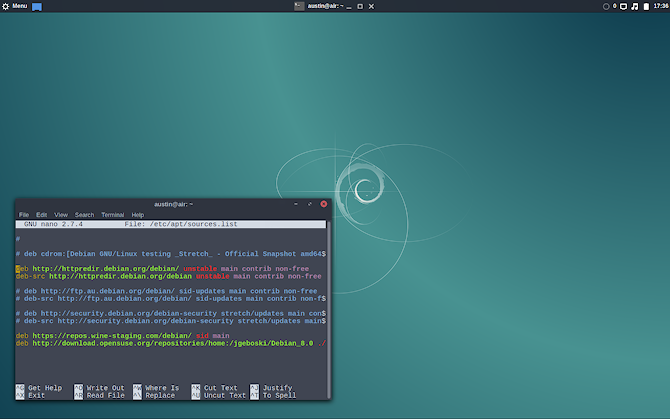Click the 'Get Help' shortcut in nano
This screenshot has width=670, height=419.
click(x=45, y=388)
